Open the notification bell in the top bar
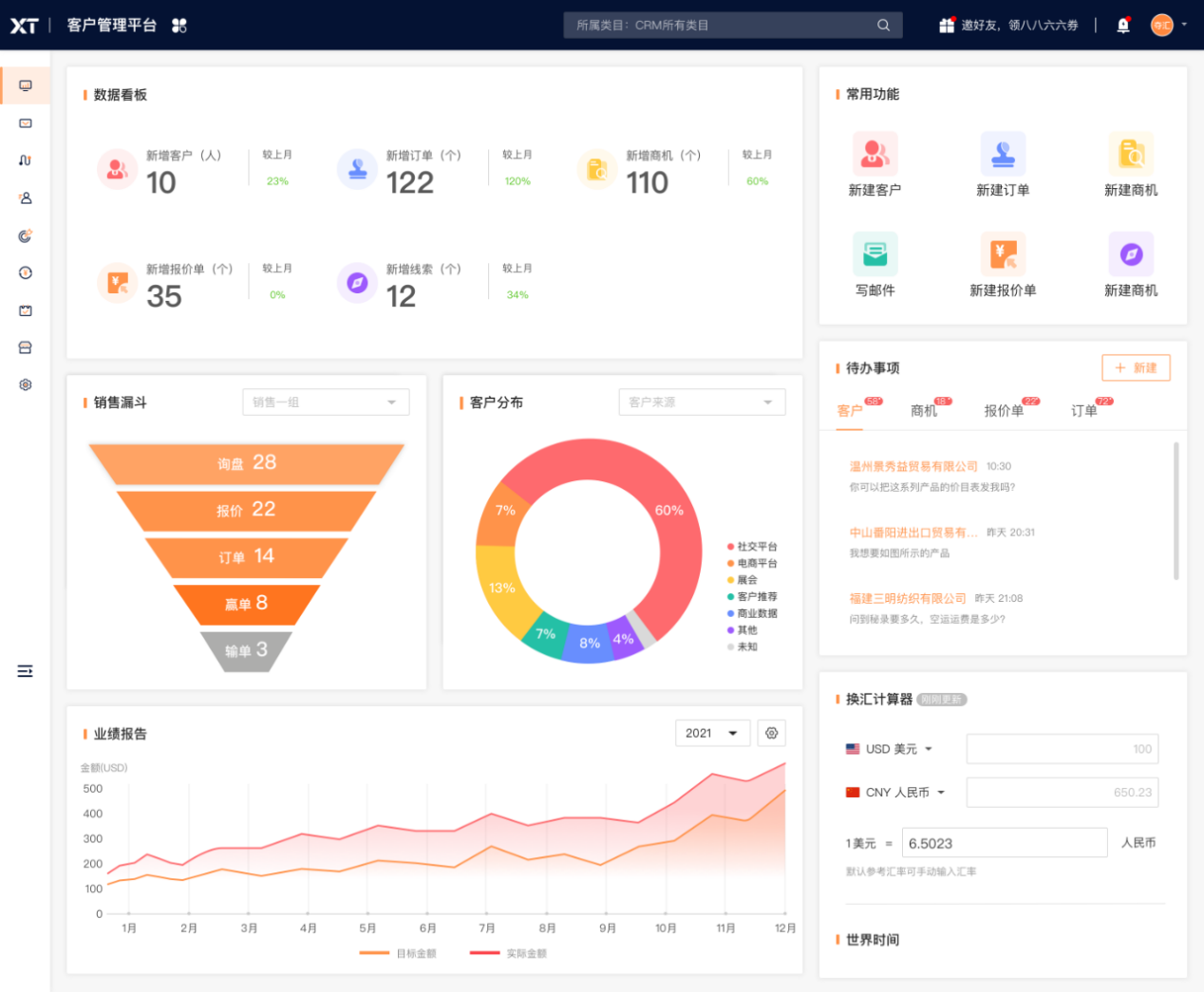The image size is (1204, 992). tap(1122, 25)
